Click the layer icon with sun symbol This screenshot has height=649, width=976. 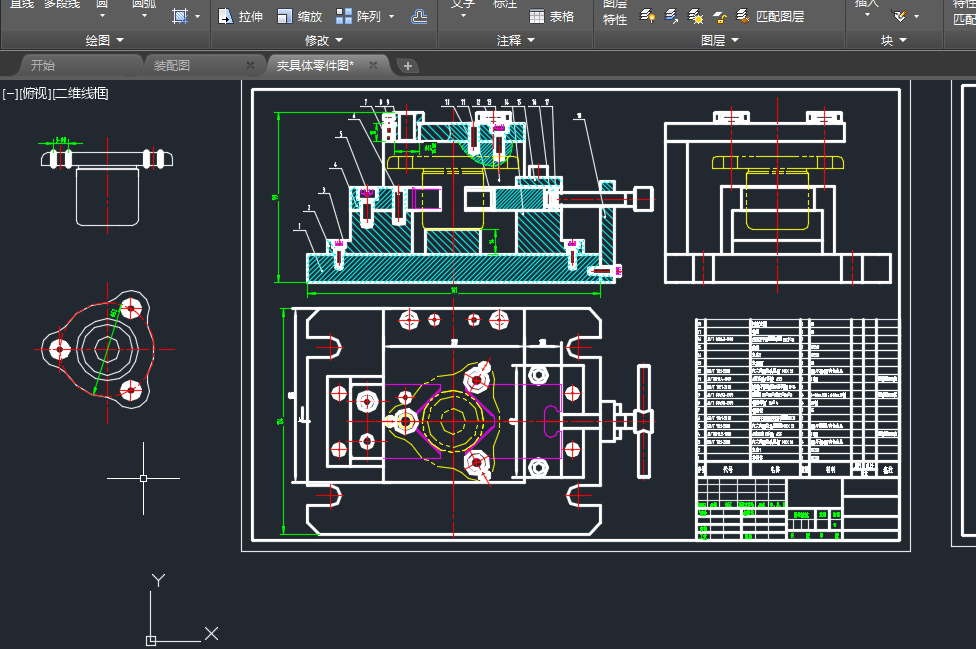[x=696, y=16]
